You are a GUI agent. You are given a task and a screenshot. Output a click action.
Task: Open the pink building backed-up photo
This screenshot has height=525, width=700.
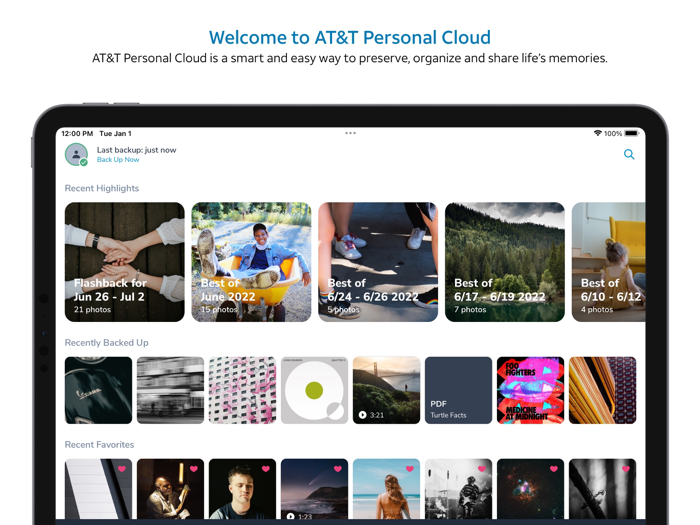tap(242, 390)
